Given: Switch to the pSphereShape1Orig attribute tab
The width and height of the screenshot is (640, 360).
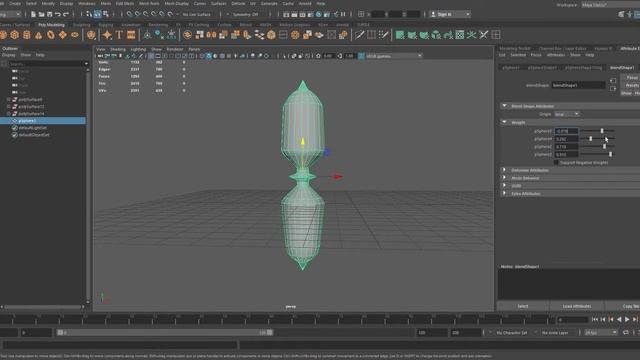Looking at the screenshot, I should point(584,67).
